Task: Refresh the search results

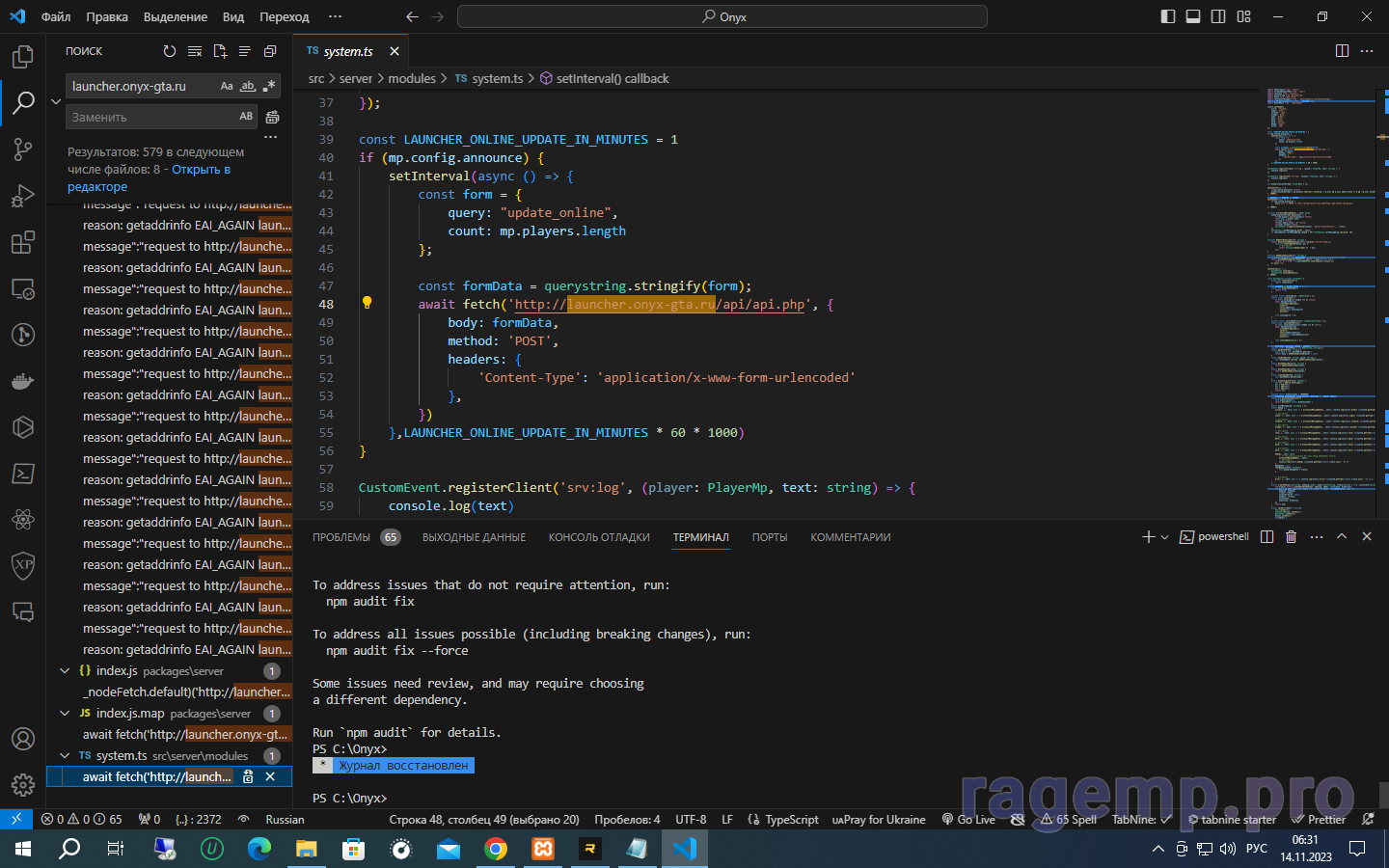Action: (x=170, y=51)
